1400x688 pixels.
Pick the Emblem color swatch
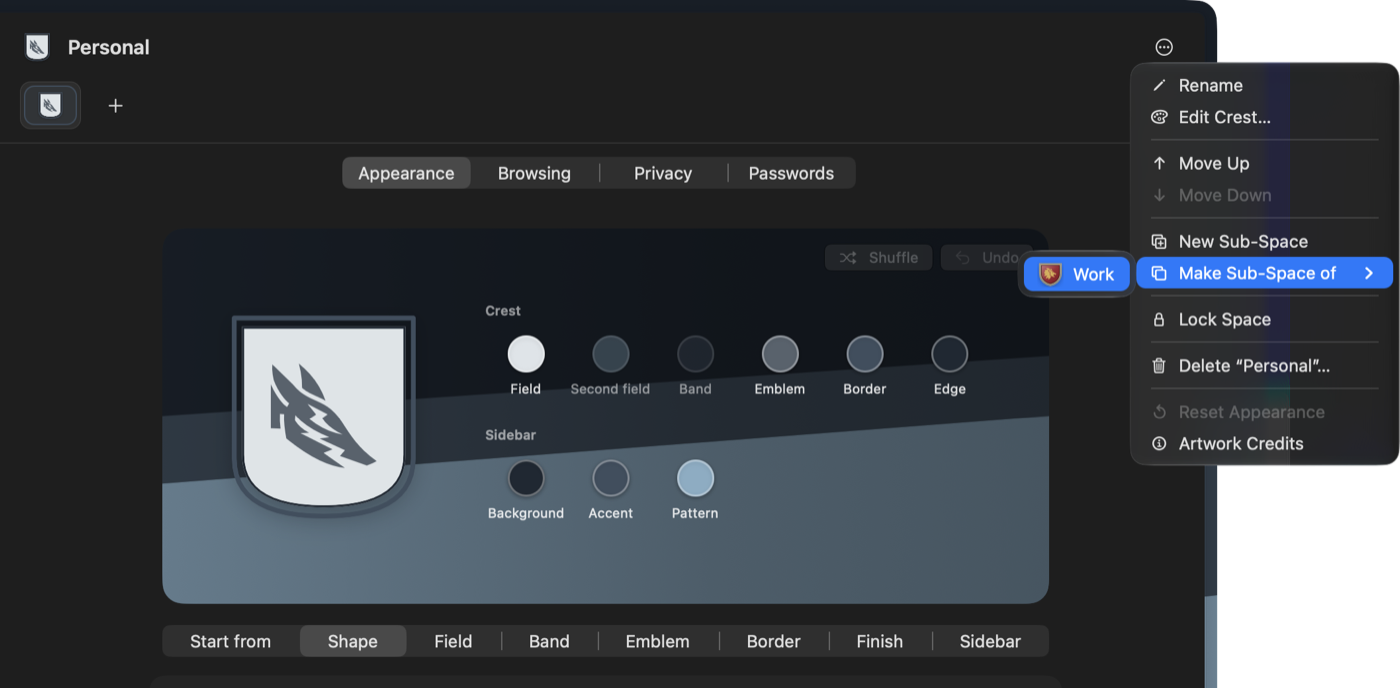[x=780, y=354]
